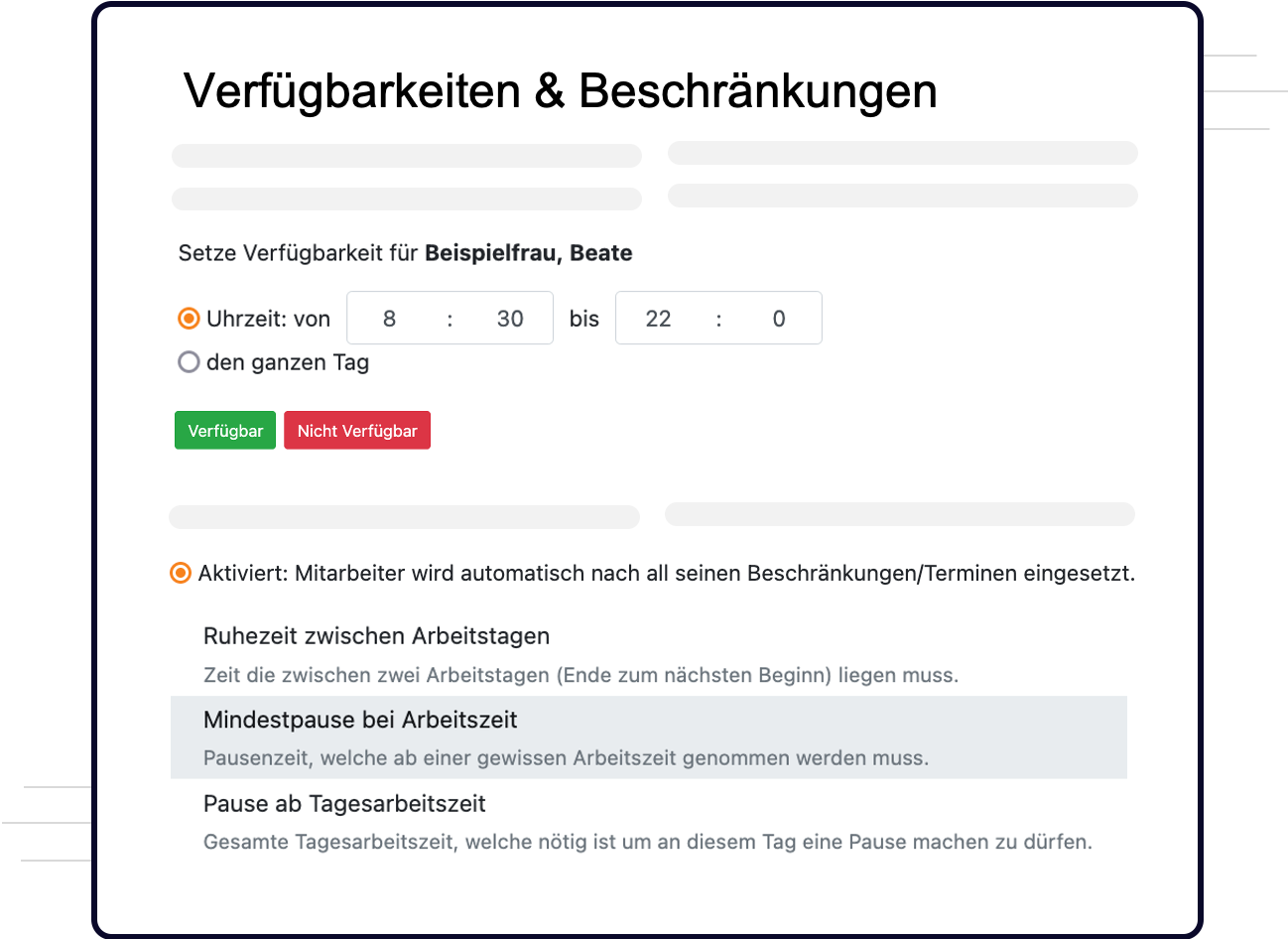Click the 'bis' label between time fields

[584, 319]
